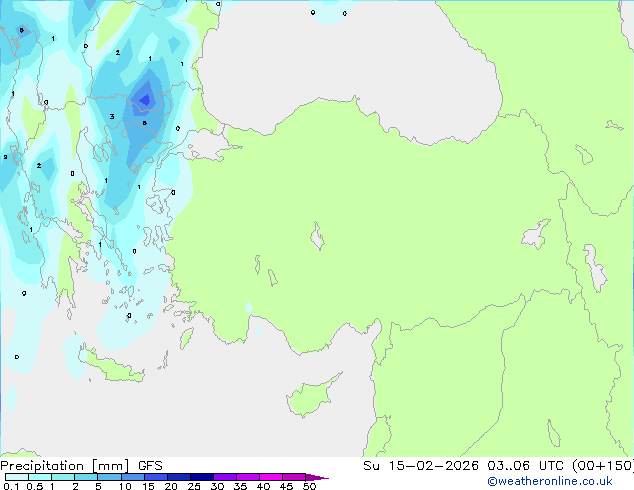Viewport: 634px width, 490px height.
Task: Select the 2–5 mm legend swatch
Action: (x=86, y=477)
